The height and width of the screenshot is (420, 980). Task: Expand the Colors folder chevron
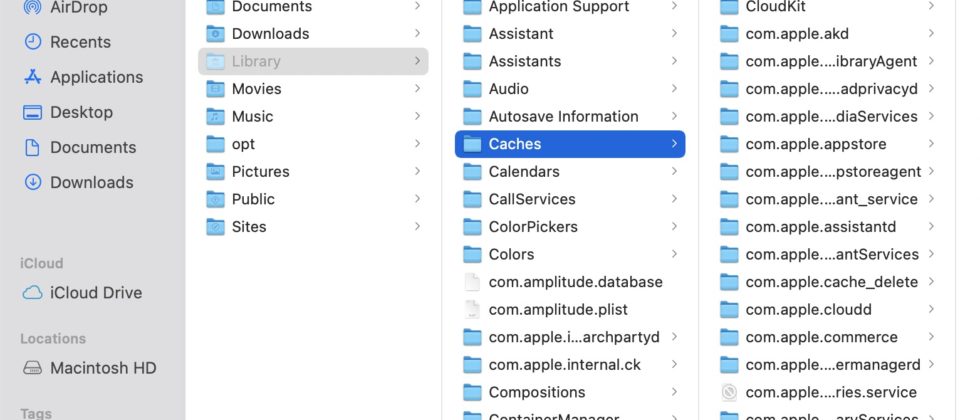point(675,254)
